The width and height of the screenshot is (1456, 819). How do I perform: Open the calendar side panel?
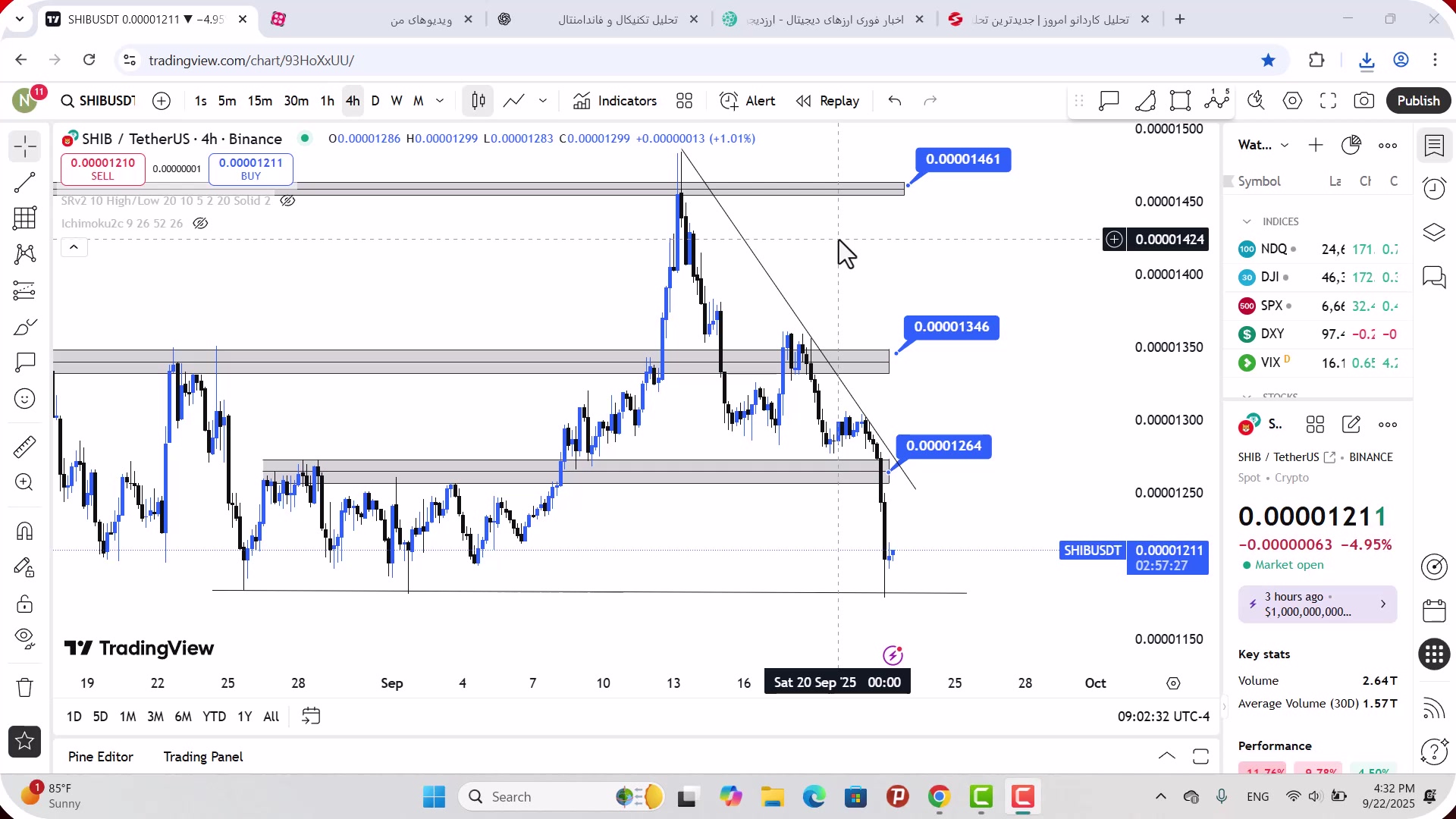click(1434, 610)
